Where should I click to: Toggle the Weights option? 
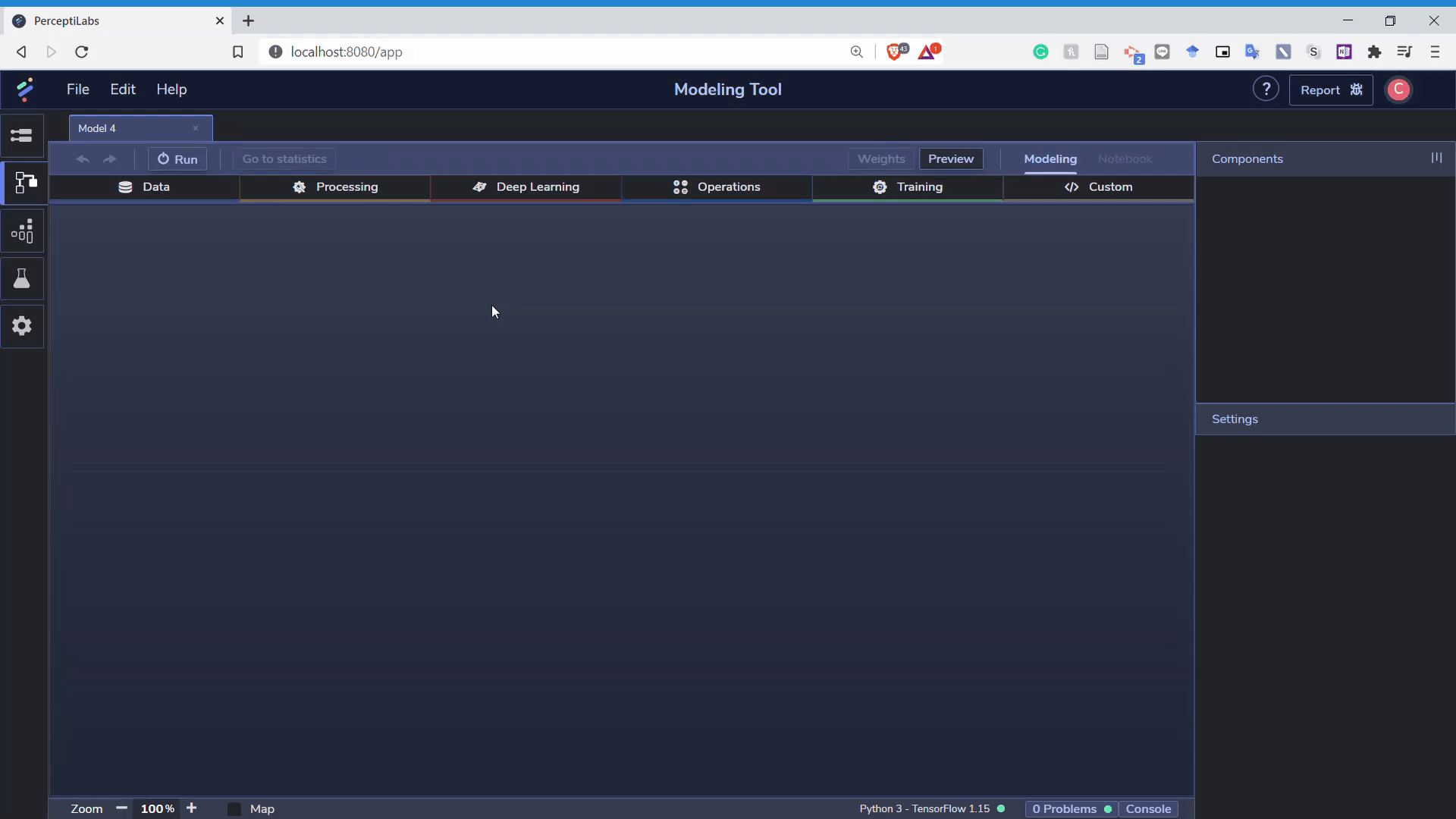880,159
